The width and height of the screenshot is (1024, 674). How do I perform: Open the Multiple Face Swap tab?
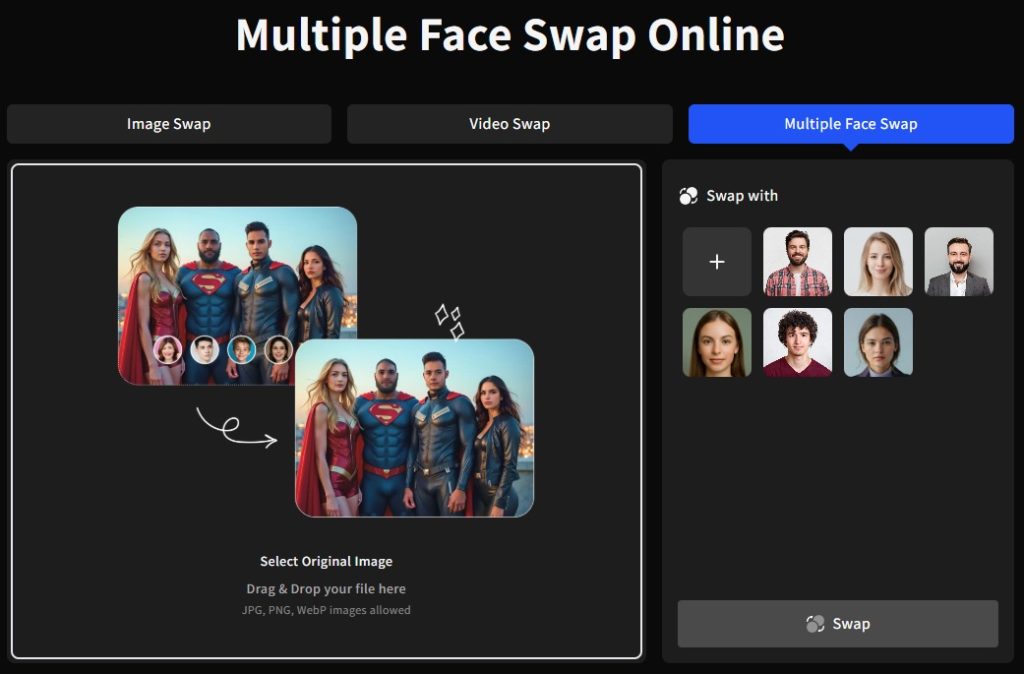click(x=850, y=123)
